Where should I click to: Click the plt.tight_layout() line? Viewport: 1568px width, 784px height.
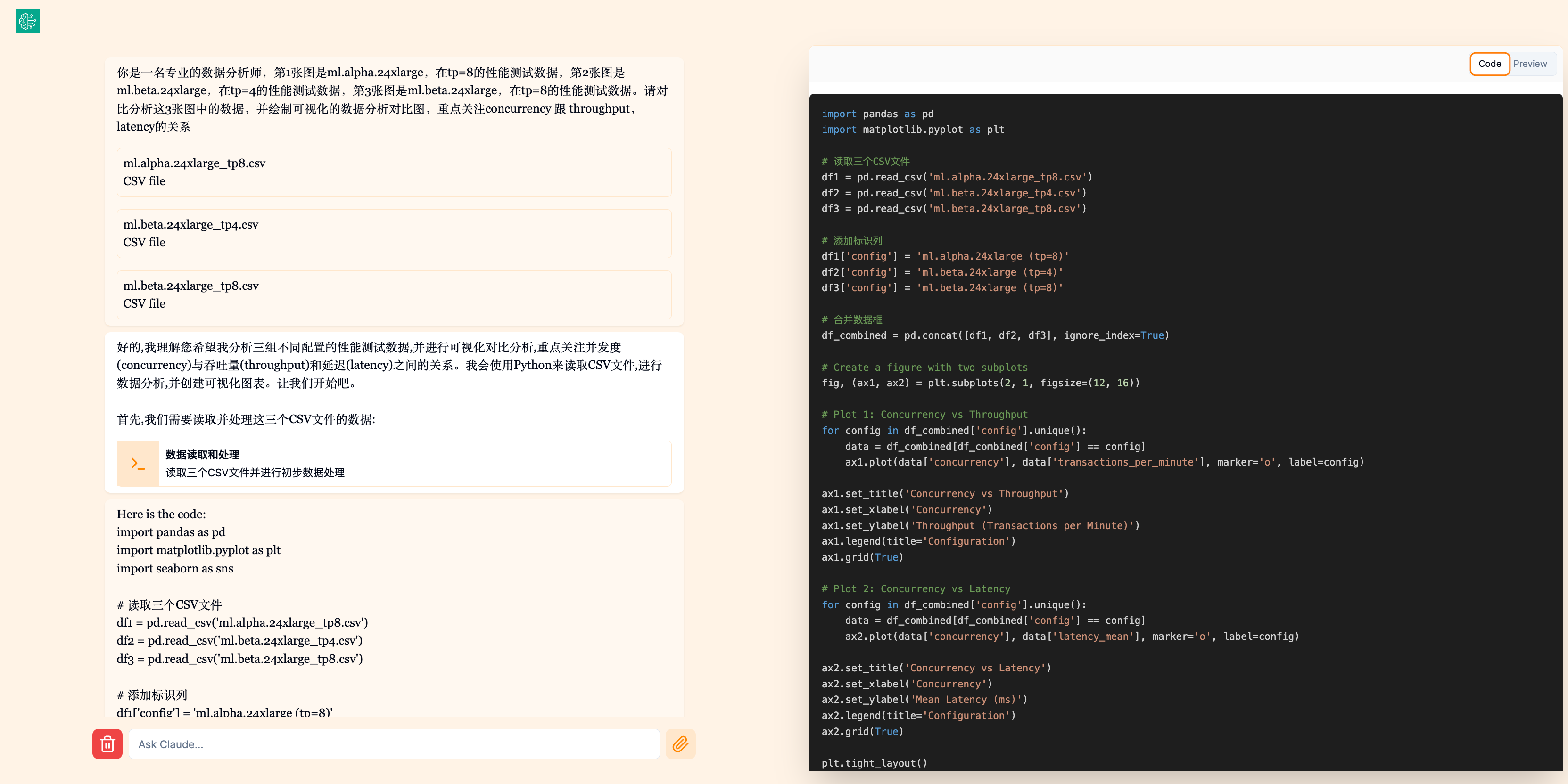[874, 763]
